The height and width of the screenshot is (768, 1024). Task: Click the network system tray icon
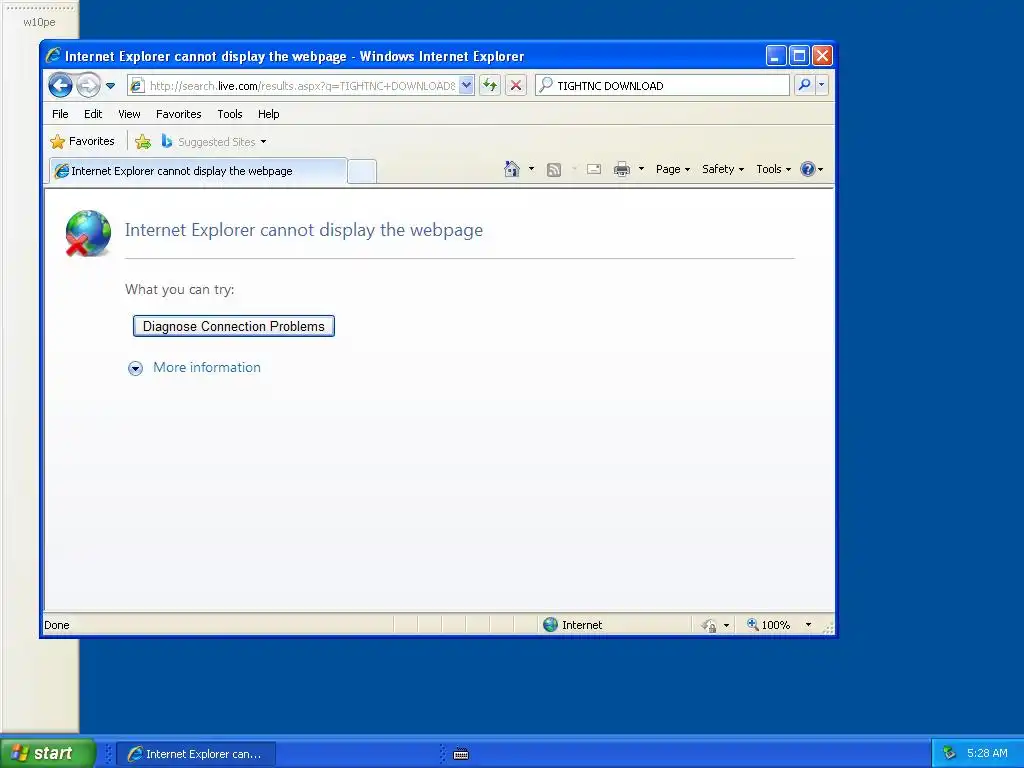pos(949,753)
